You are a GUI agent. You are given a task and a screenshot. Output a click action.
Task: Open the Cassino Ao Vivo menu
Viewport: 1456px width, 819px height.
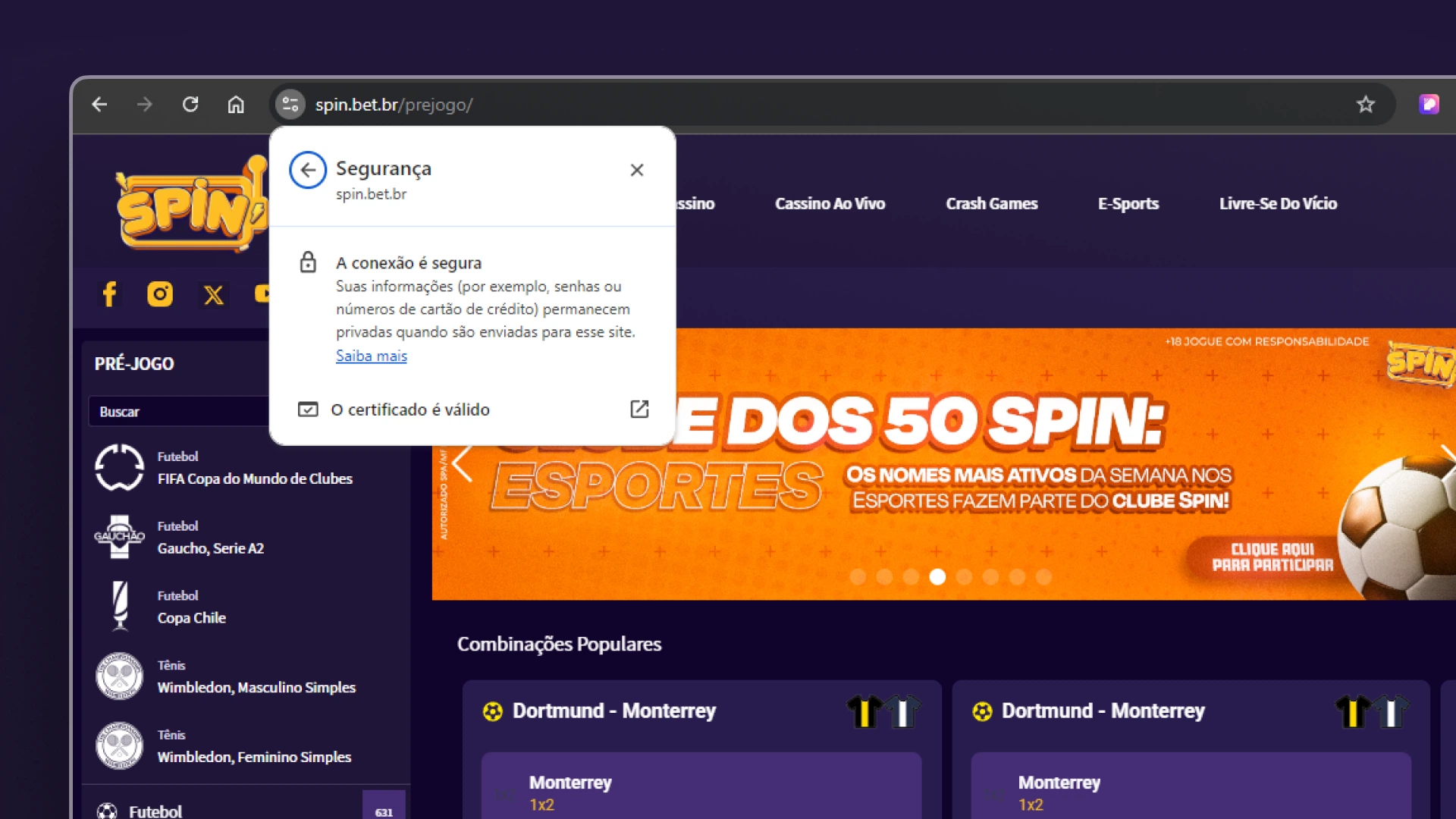click(x=830, y=203)
